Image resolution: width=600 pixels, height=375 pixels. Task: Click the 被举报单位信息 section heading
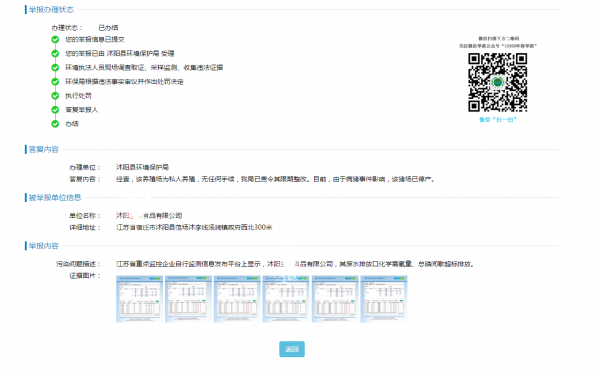55,197
